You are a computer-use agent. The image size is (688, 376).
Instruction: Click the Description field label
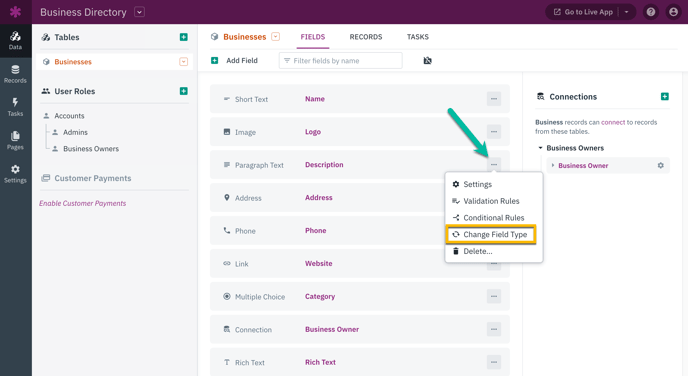pyautogui.click(x=324, y=165)
